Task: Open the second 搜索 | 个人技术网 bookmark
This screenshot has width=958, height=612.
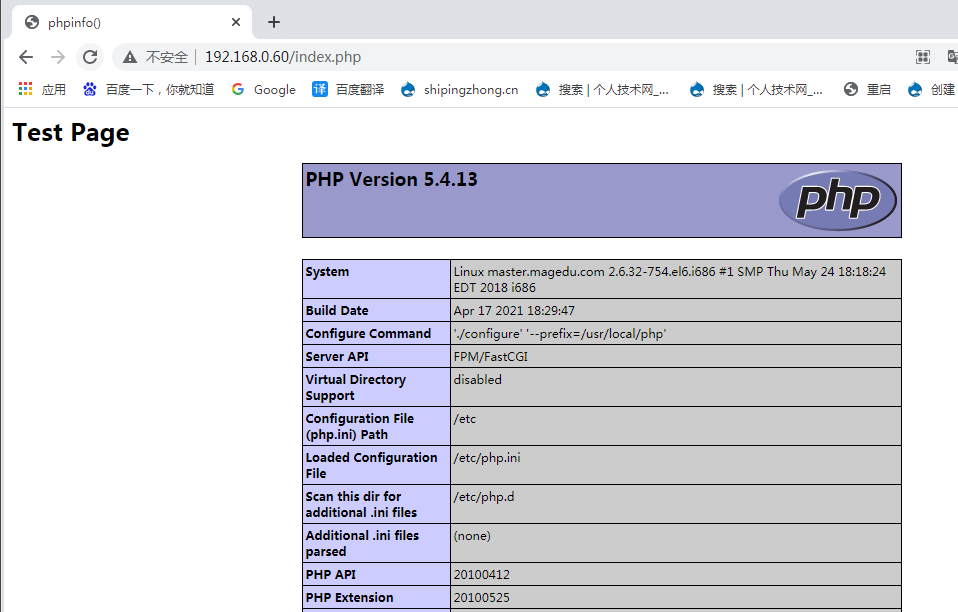Action: click(756, 89)
